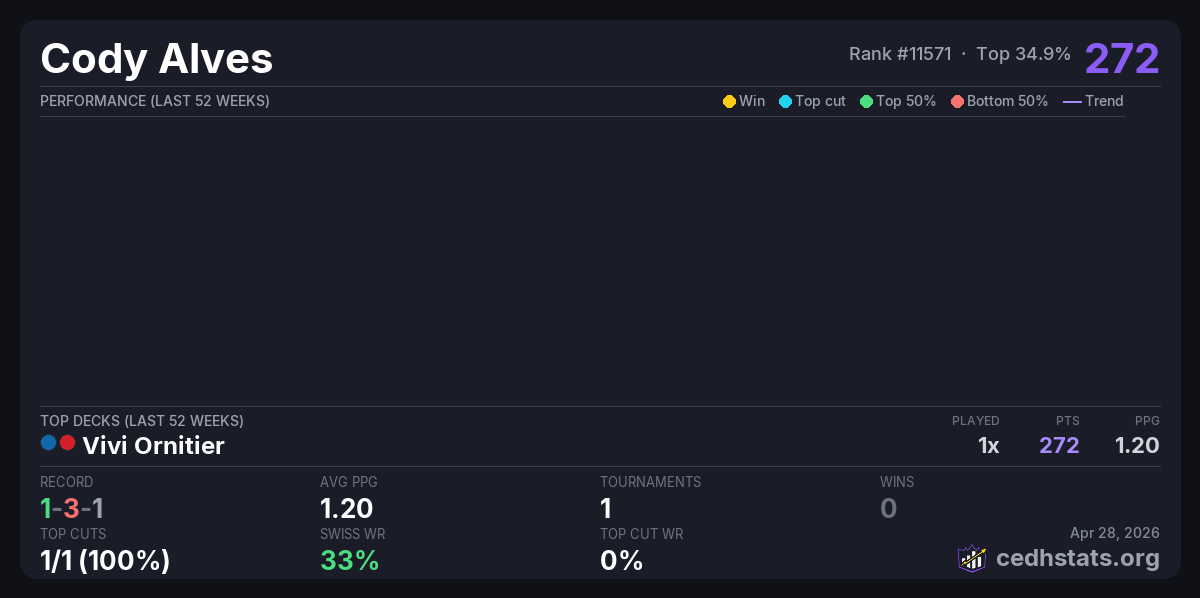Click the blue mana color dot
1200x598 pixels.
pyautogui.click(x=48, y=443)
